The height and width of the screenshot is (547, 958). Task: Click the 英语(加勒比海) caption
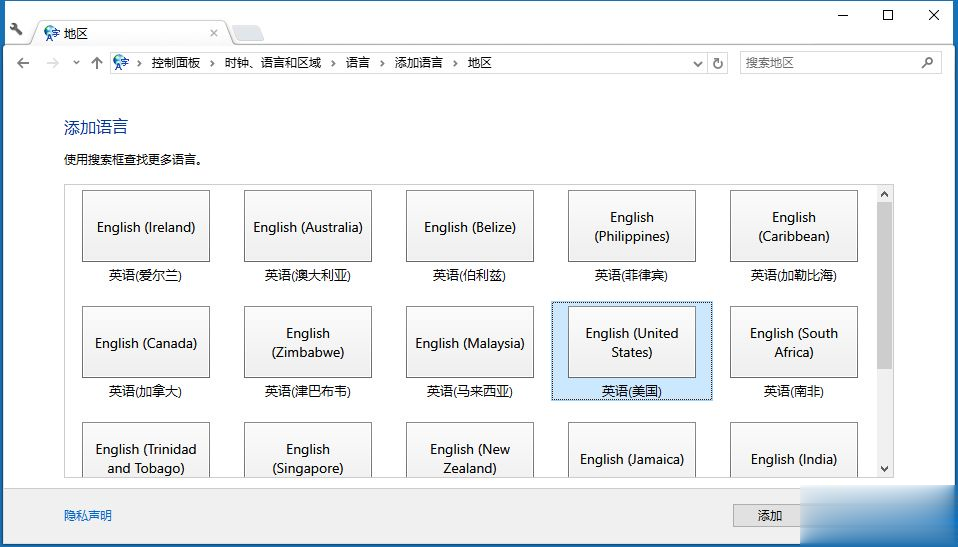click(794, 276)
